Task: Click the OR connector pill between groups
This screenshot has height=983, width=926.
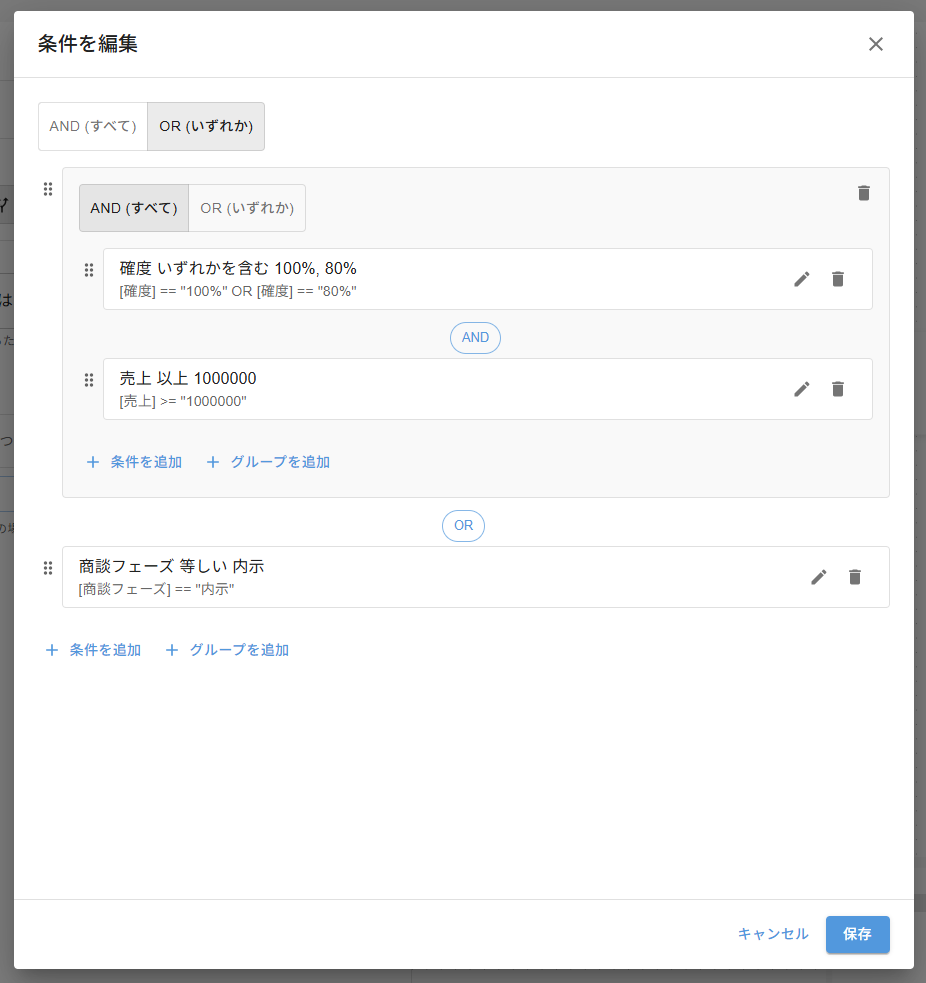Action: pyautogui.click(x=463, y=525)
